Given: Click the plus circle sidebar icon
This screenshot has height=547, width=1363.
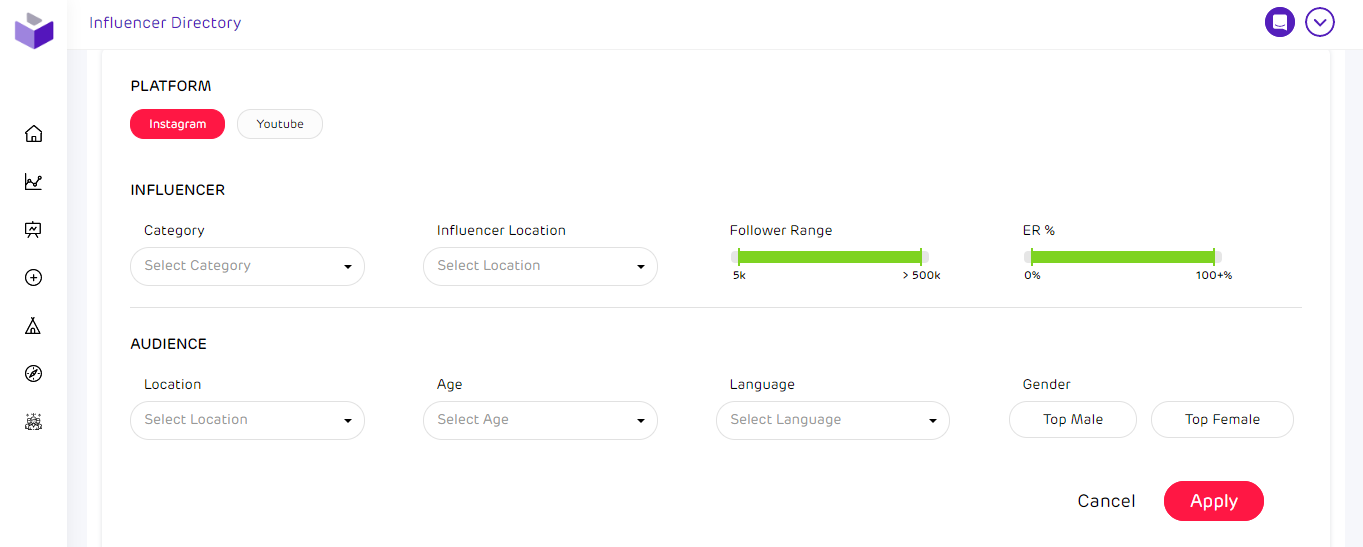Looking at the screenshot, I should pos(33,278).
